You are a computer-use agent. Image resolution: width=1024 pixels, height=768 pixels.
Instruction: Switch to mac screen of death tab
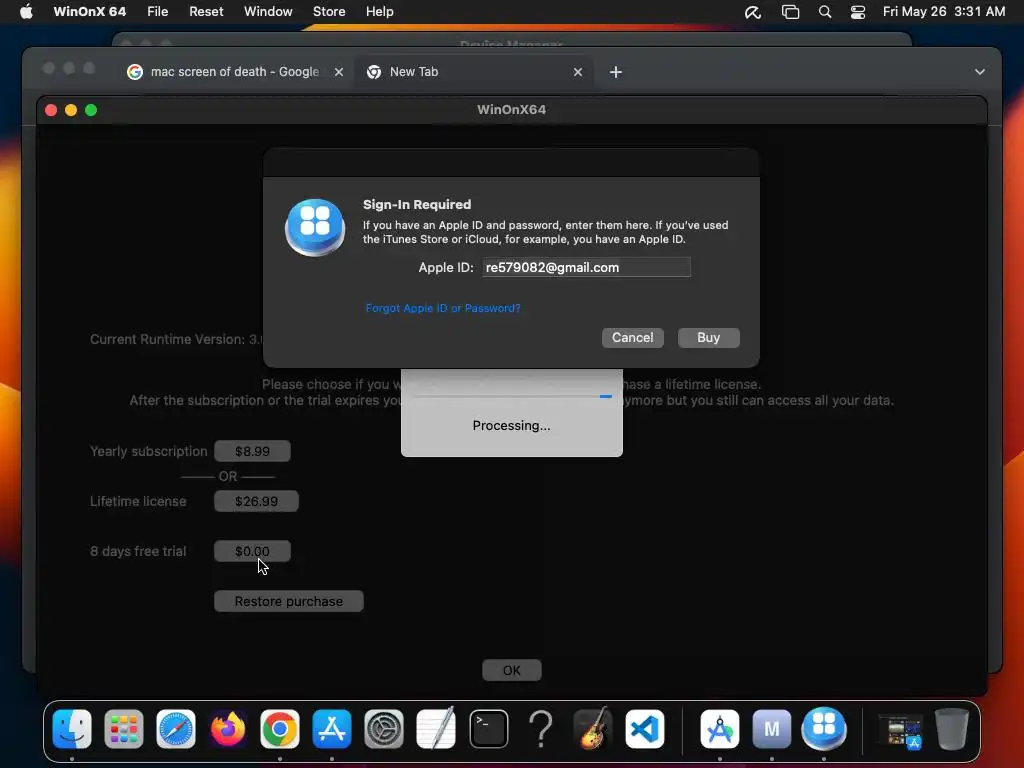point(235,72)
